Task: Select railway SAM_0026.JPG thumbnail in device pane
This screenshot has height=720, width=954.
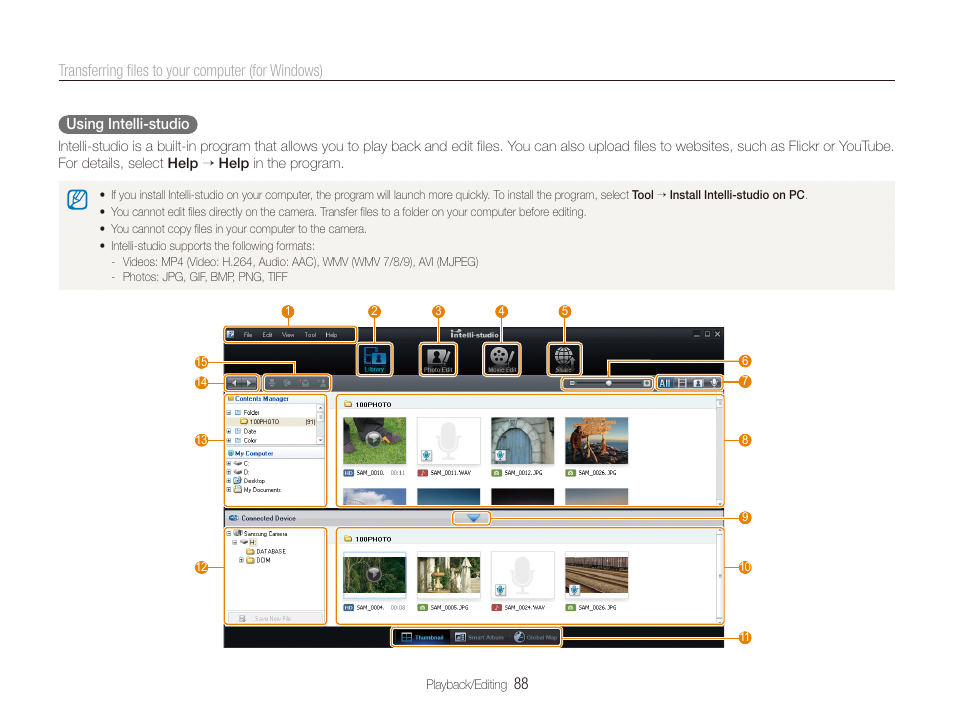Action: pos(596,575)
